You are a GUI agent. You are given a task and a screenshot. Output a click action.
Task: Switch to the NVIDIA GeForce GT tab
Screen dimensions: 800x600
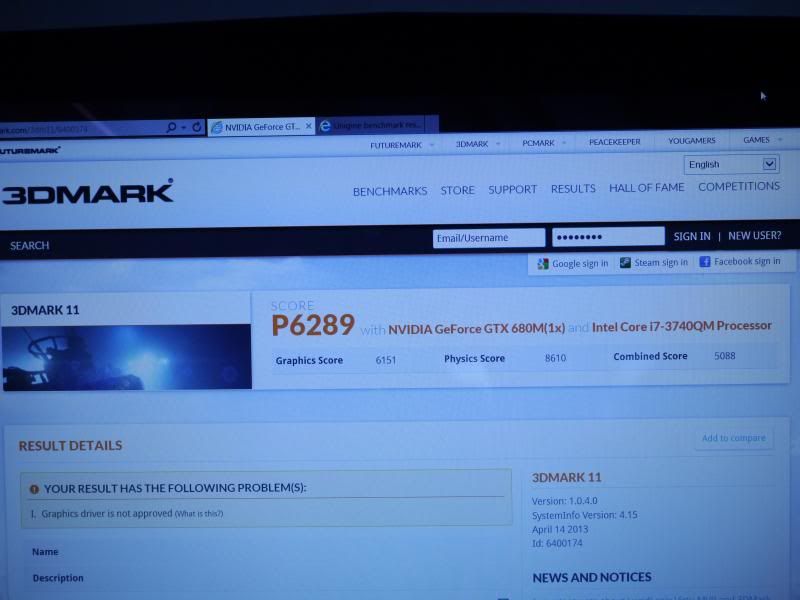click(x=260, y=127)
